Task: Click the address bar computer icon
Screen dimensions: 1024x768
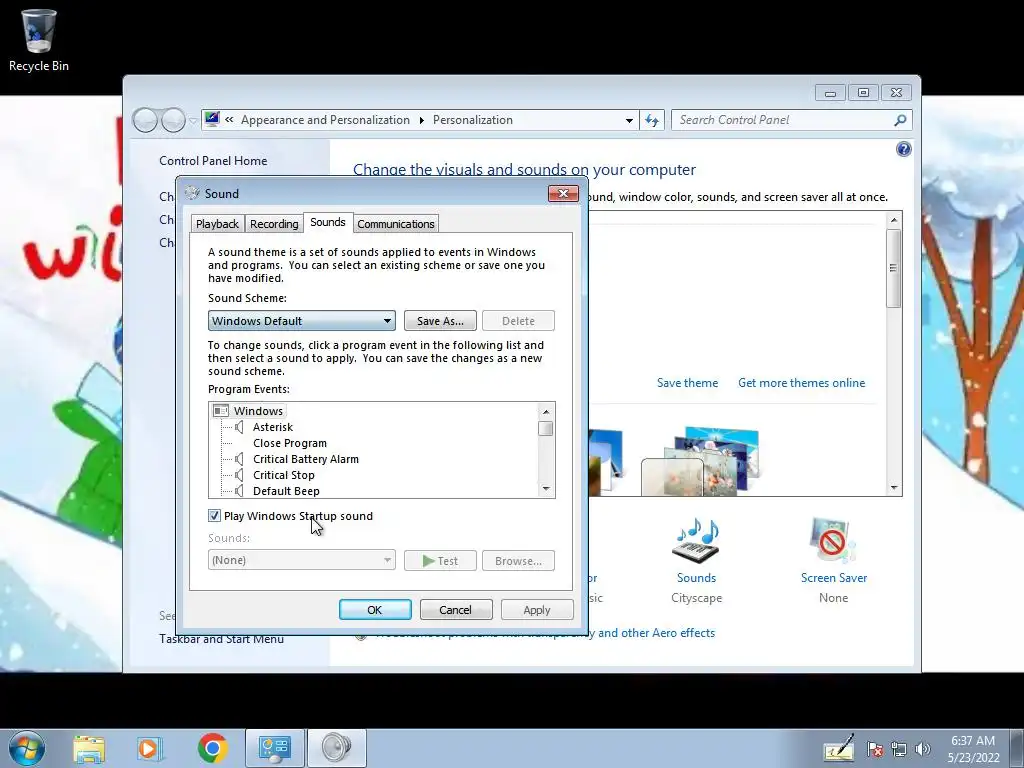Action: [x=212, y=119]
